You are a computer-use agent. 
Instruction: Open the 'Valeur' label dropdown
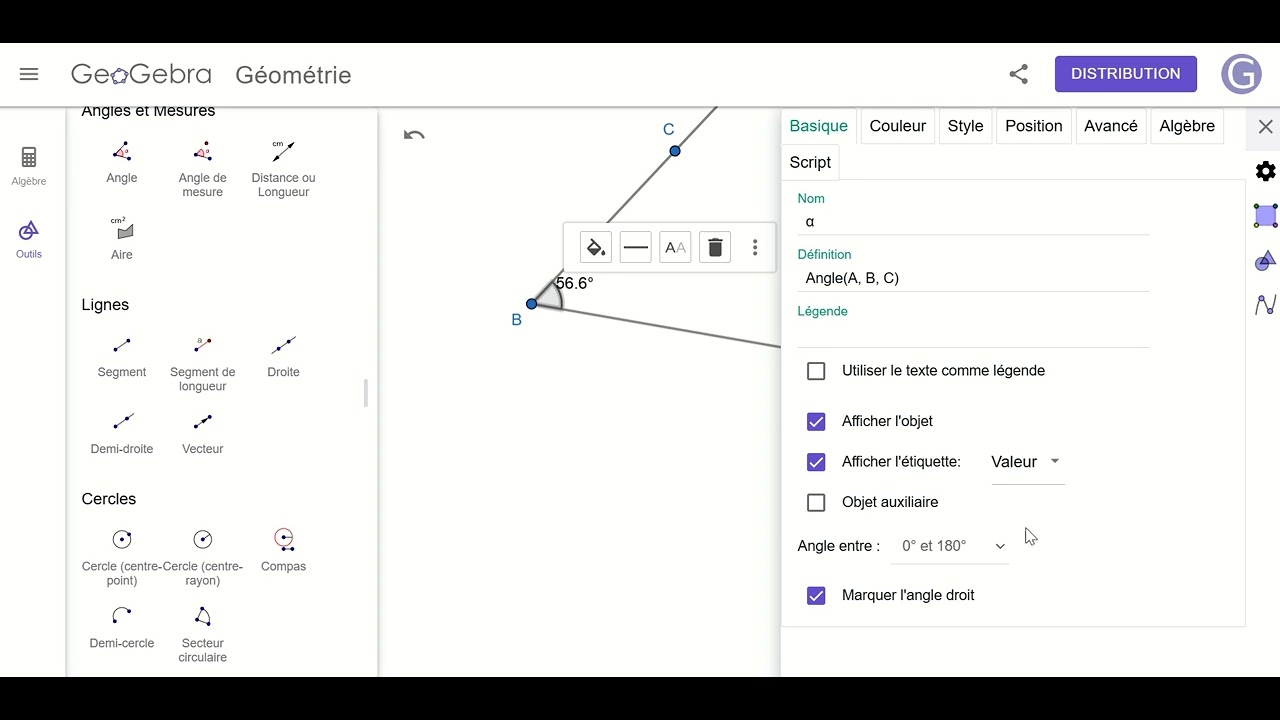tap(1027, 462)
